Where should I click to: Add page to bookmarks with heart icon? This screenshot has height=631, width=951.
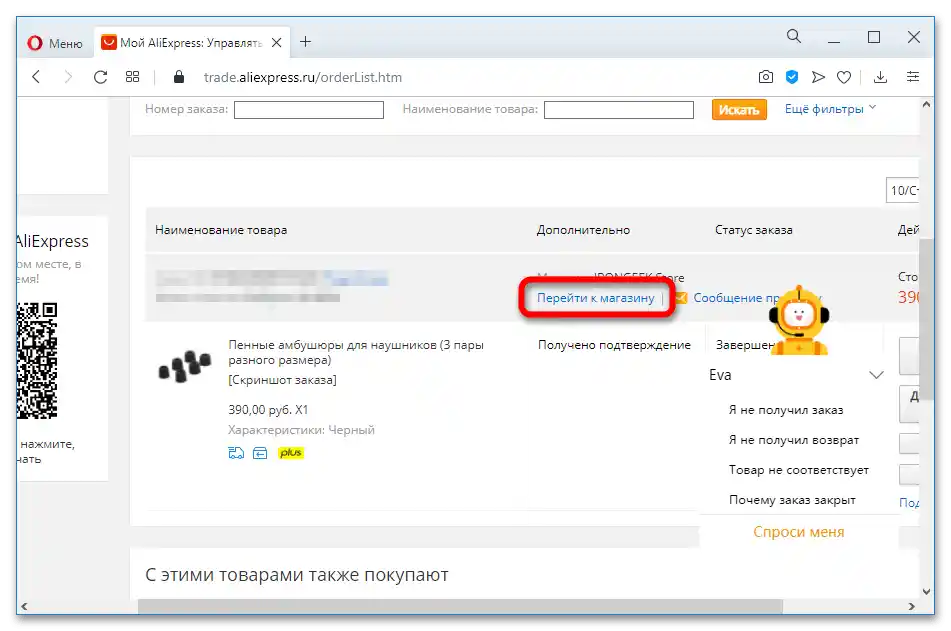pos(844,77)
